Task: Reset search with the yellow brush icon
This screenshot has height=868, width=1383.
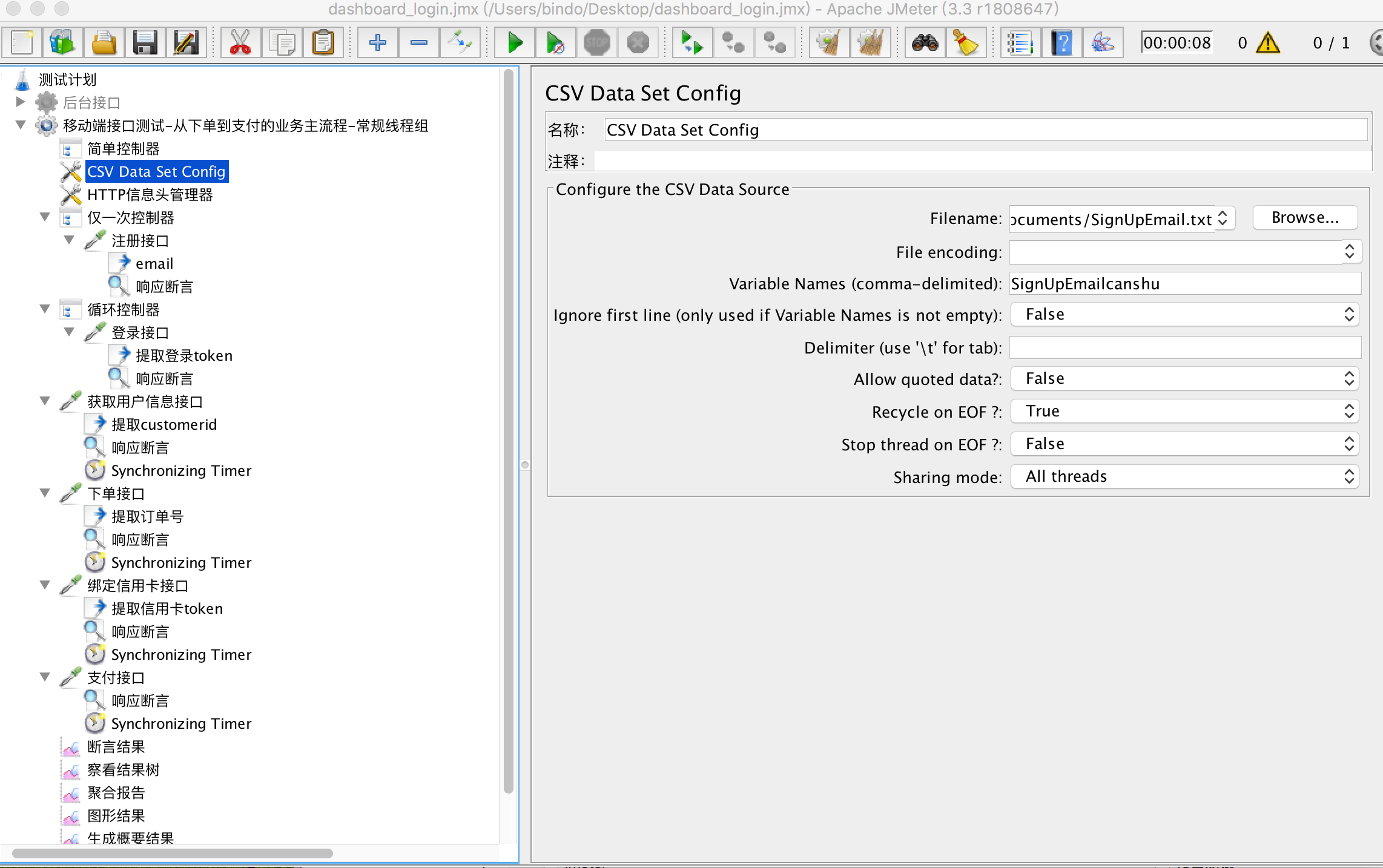Action: tap(966, 42)
